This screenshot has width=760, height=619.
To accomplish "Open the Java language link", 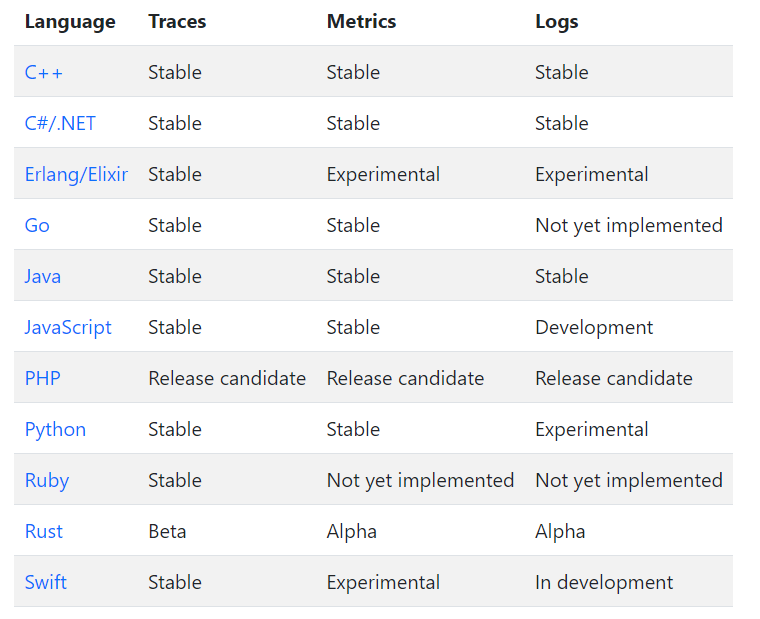I will 42,276.
